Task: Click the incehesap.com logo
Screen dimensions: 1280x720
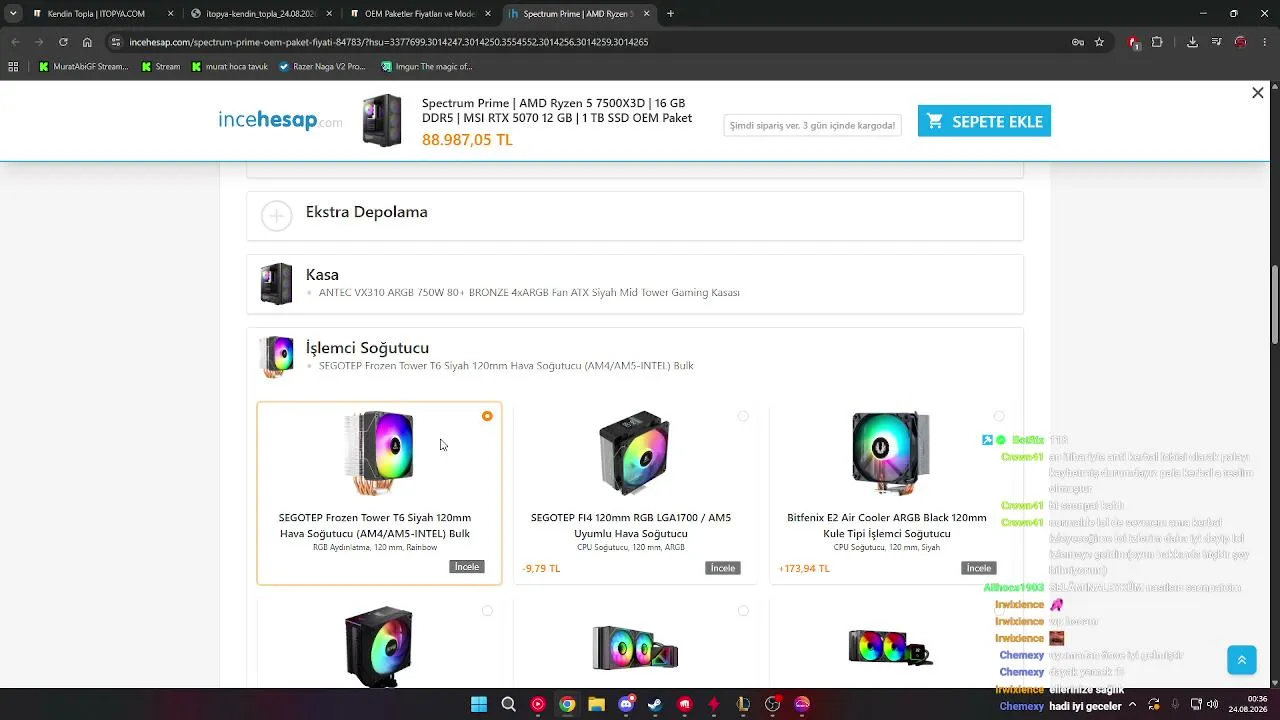Action: click(280, 121)
